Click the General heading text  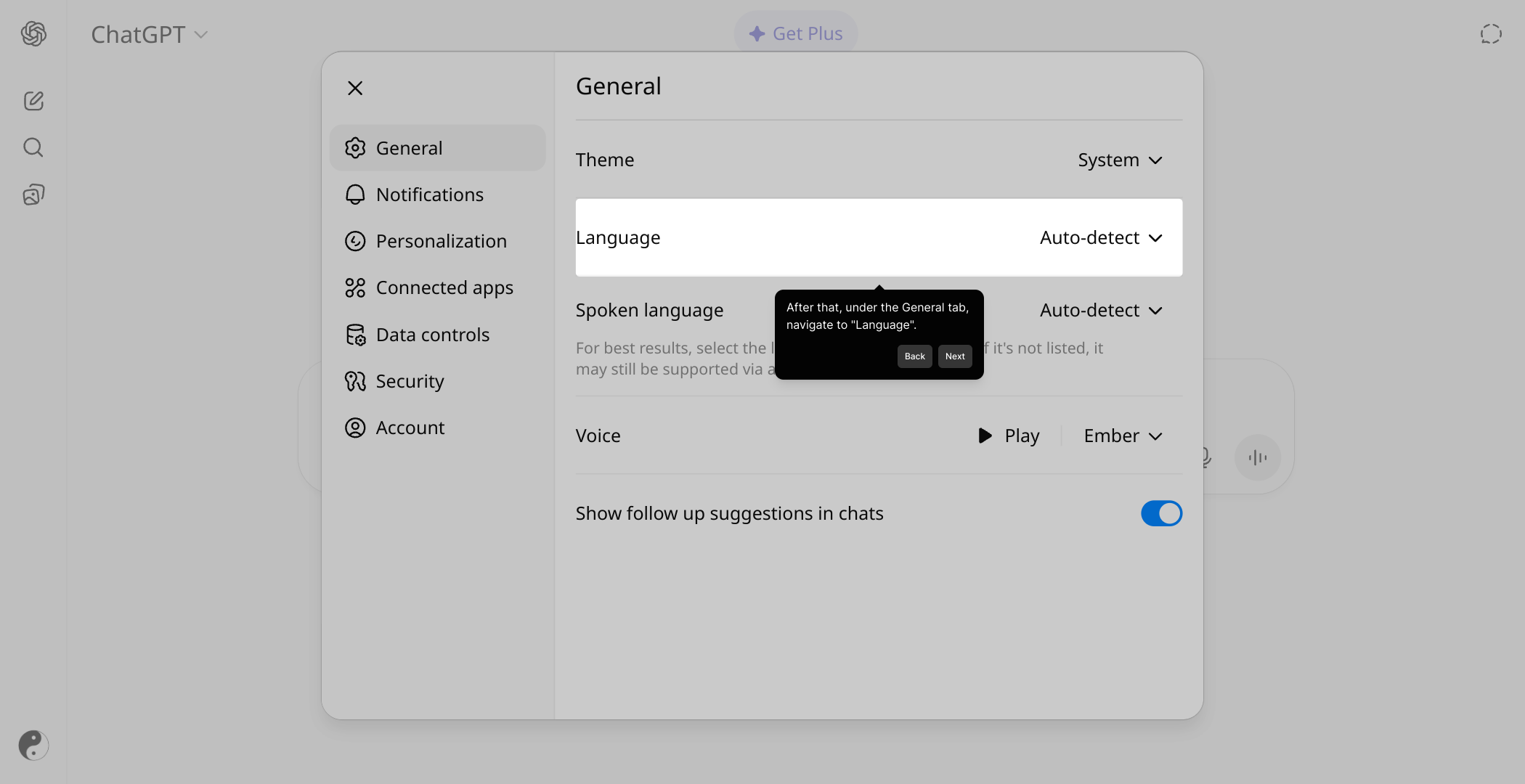(x=619, y=86)
